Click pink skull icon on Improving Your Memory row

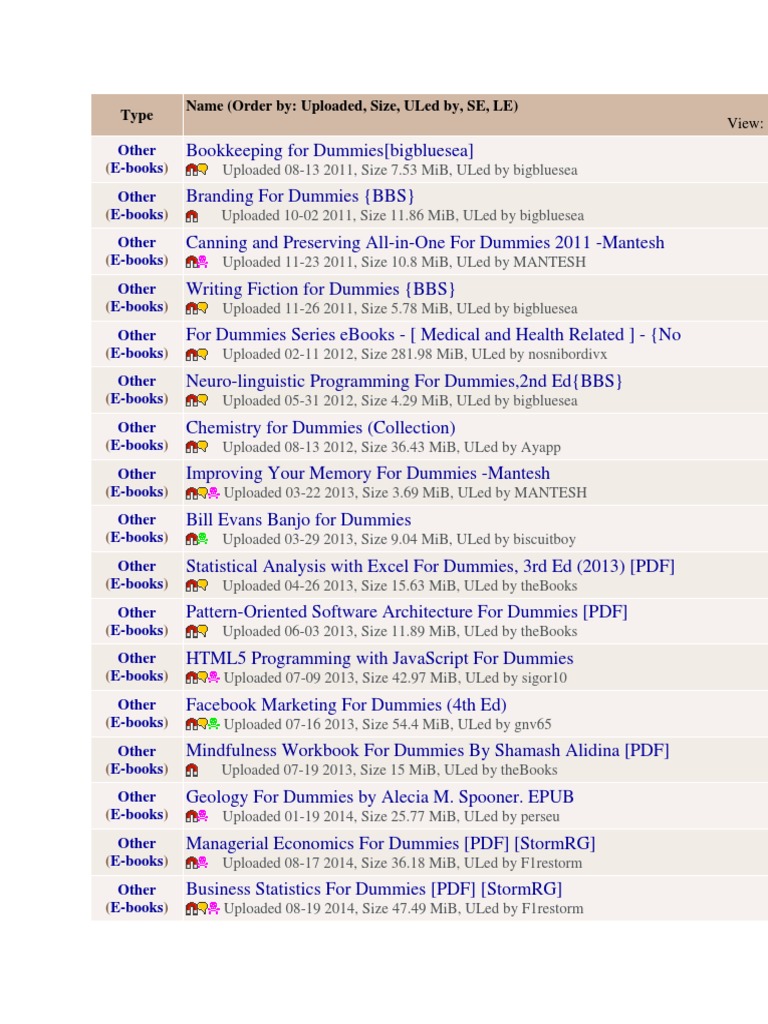[x=214, y=492]
